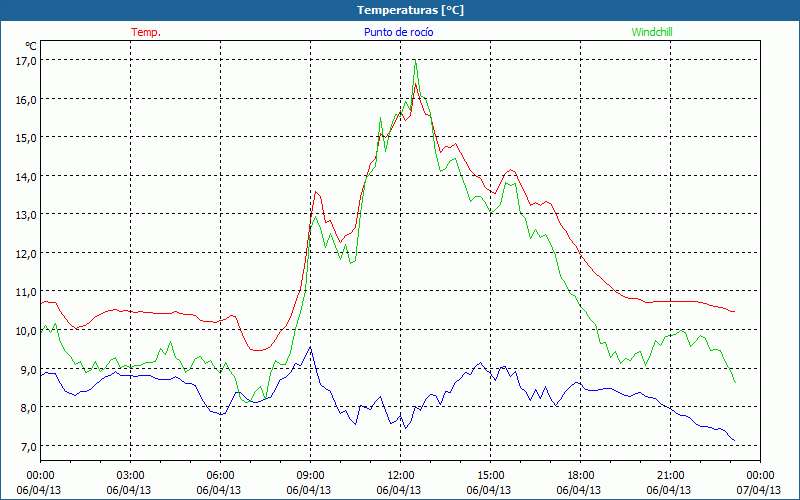
Task: Click the 8,0 y-axis value
Action: pyautogui.click(x=28, y=408)
